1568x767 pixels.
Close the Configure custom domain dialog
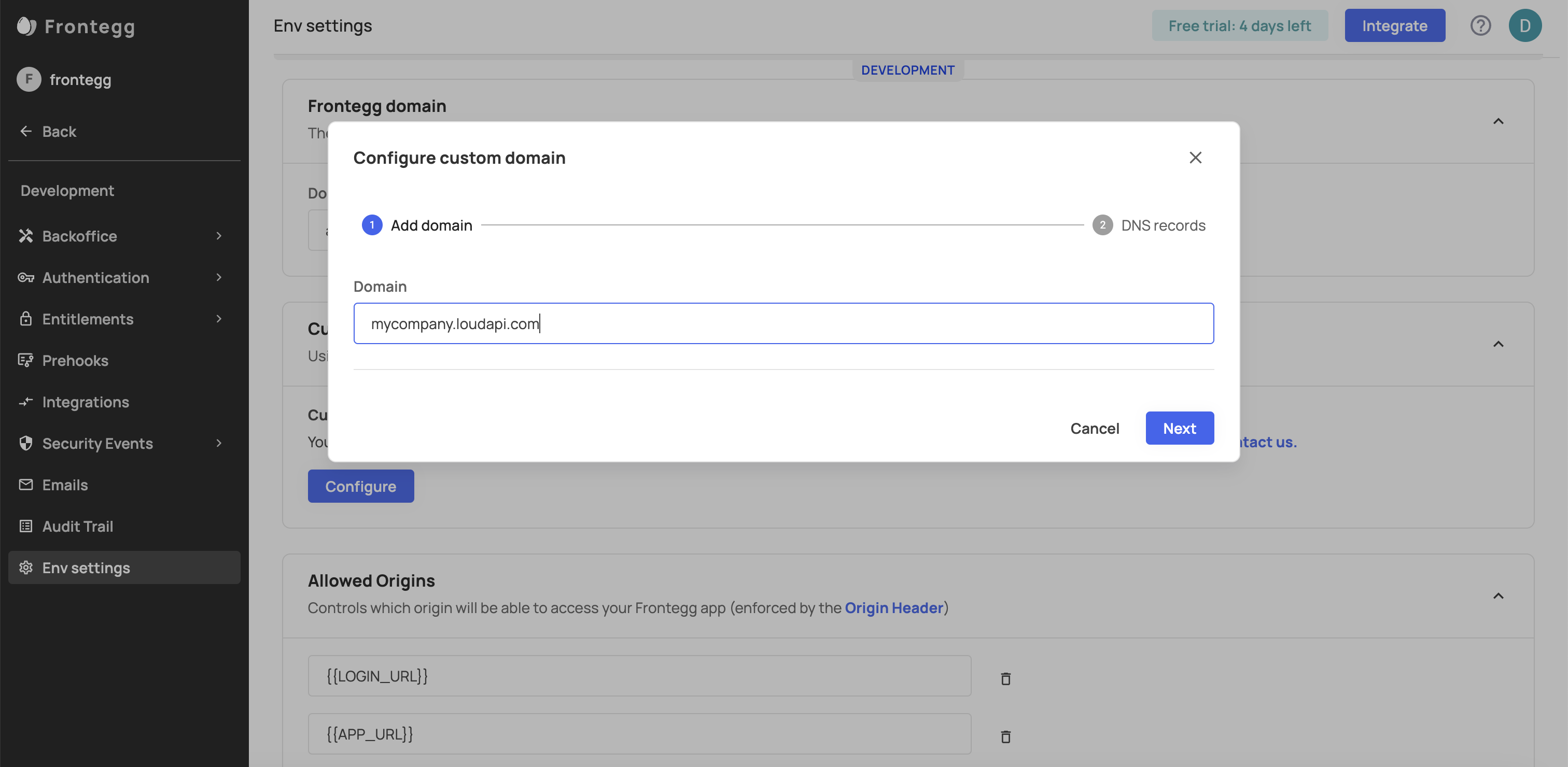1195,158
